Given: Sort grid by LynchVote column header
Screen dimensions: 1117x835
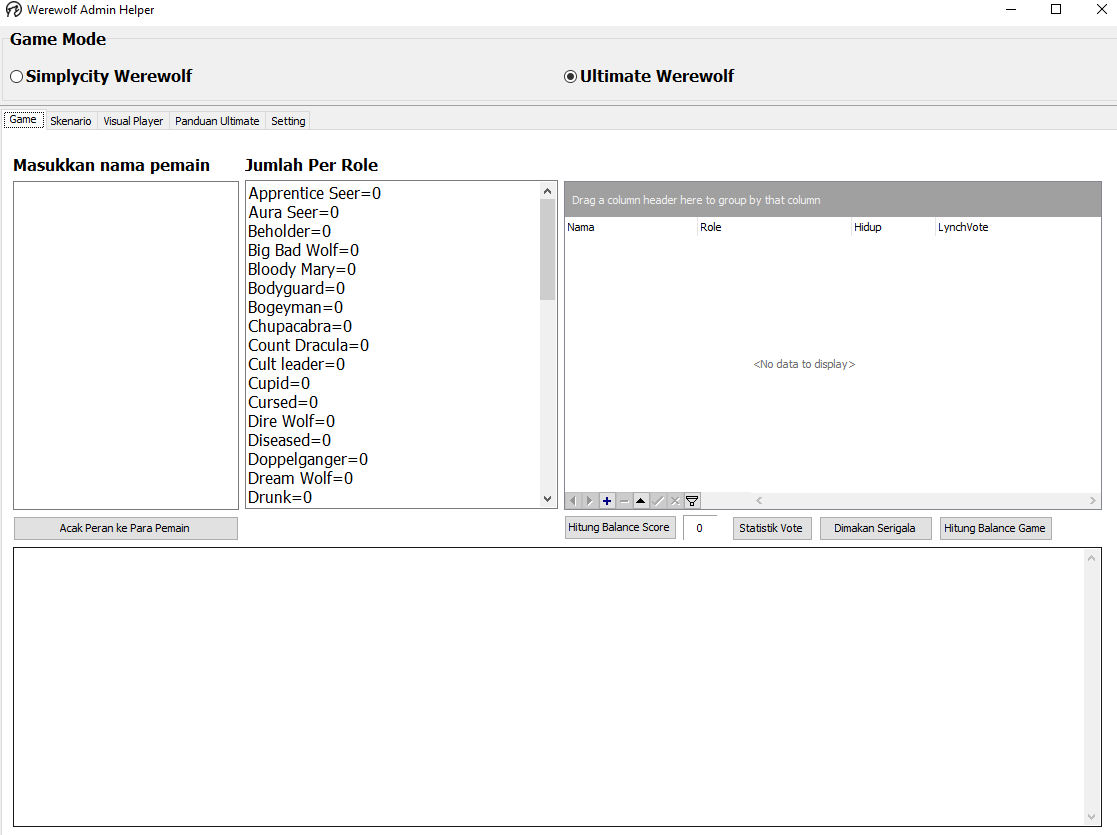Looking at the screenshot, I should (1015, 228).
